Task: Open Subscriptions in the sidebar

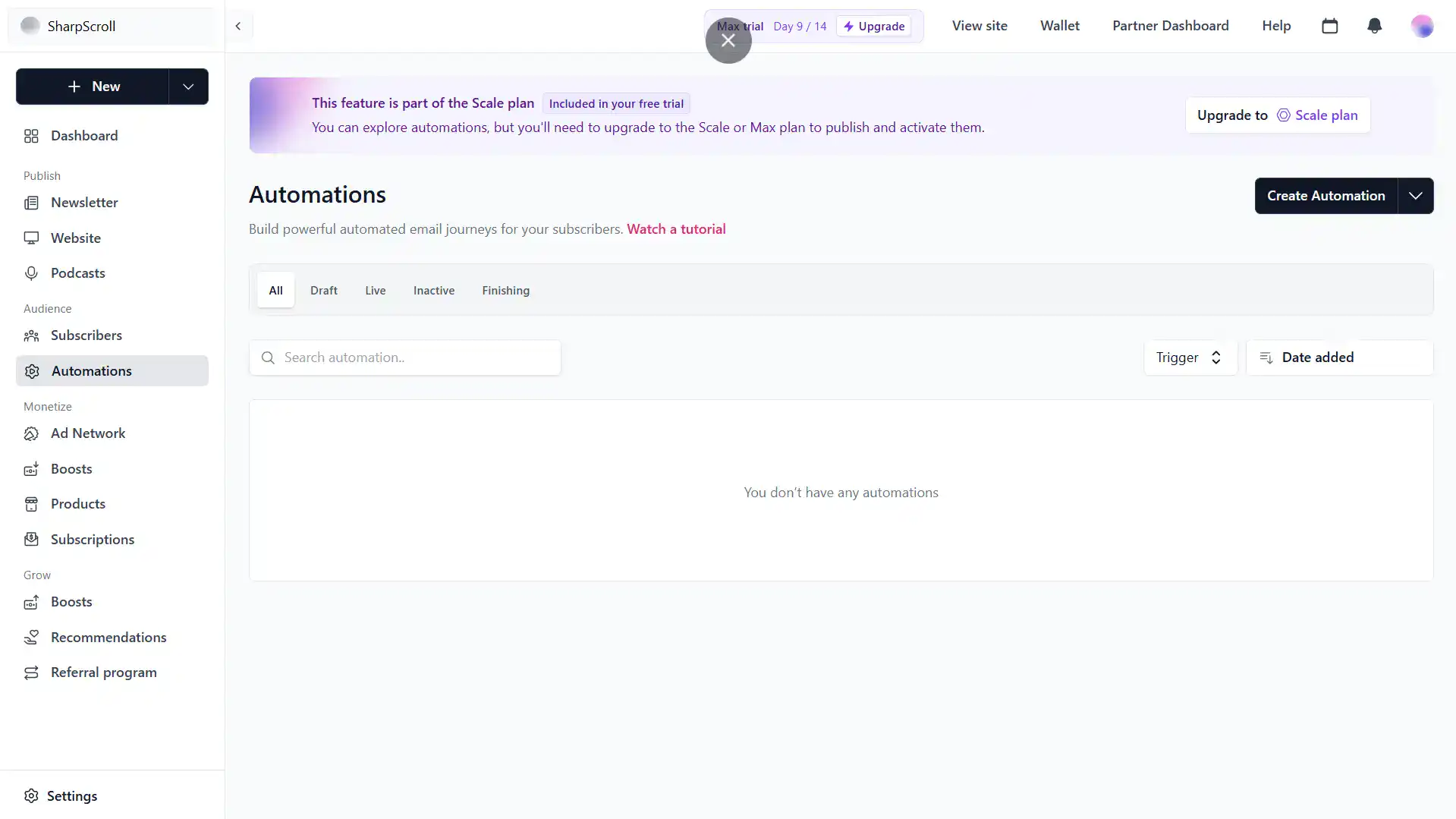Action: point(112,540)
